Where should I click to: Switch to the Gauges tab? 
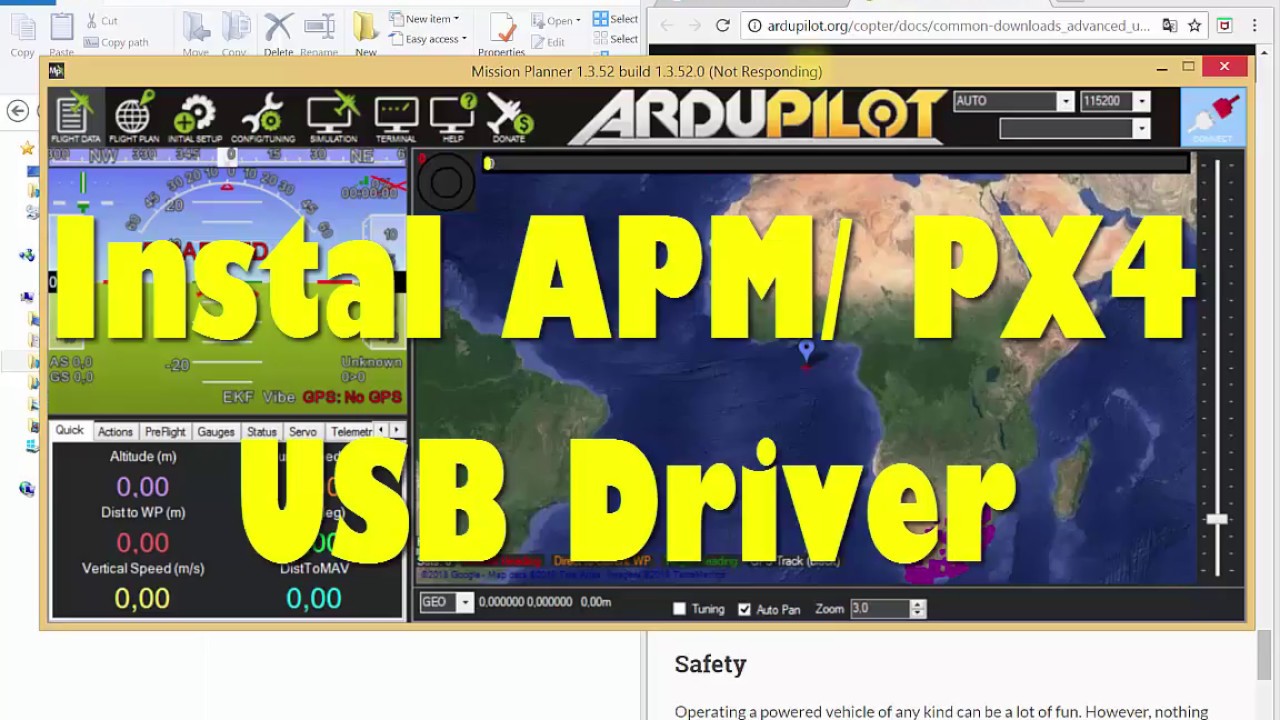(x=216, y=432)
